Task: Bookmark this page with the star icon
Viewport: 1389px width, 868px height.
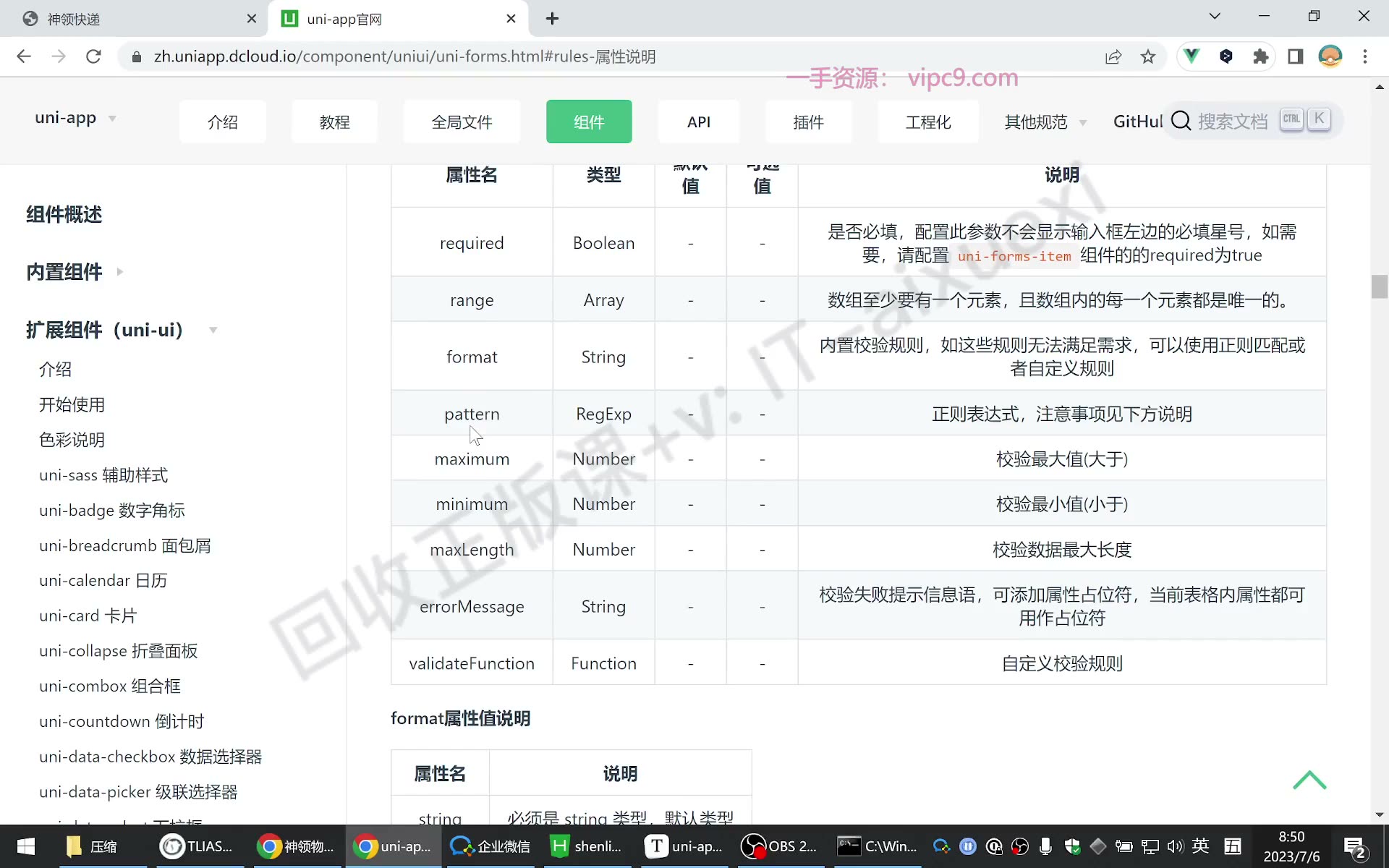Action: click(1148, 56)
